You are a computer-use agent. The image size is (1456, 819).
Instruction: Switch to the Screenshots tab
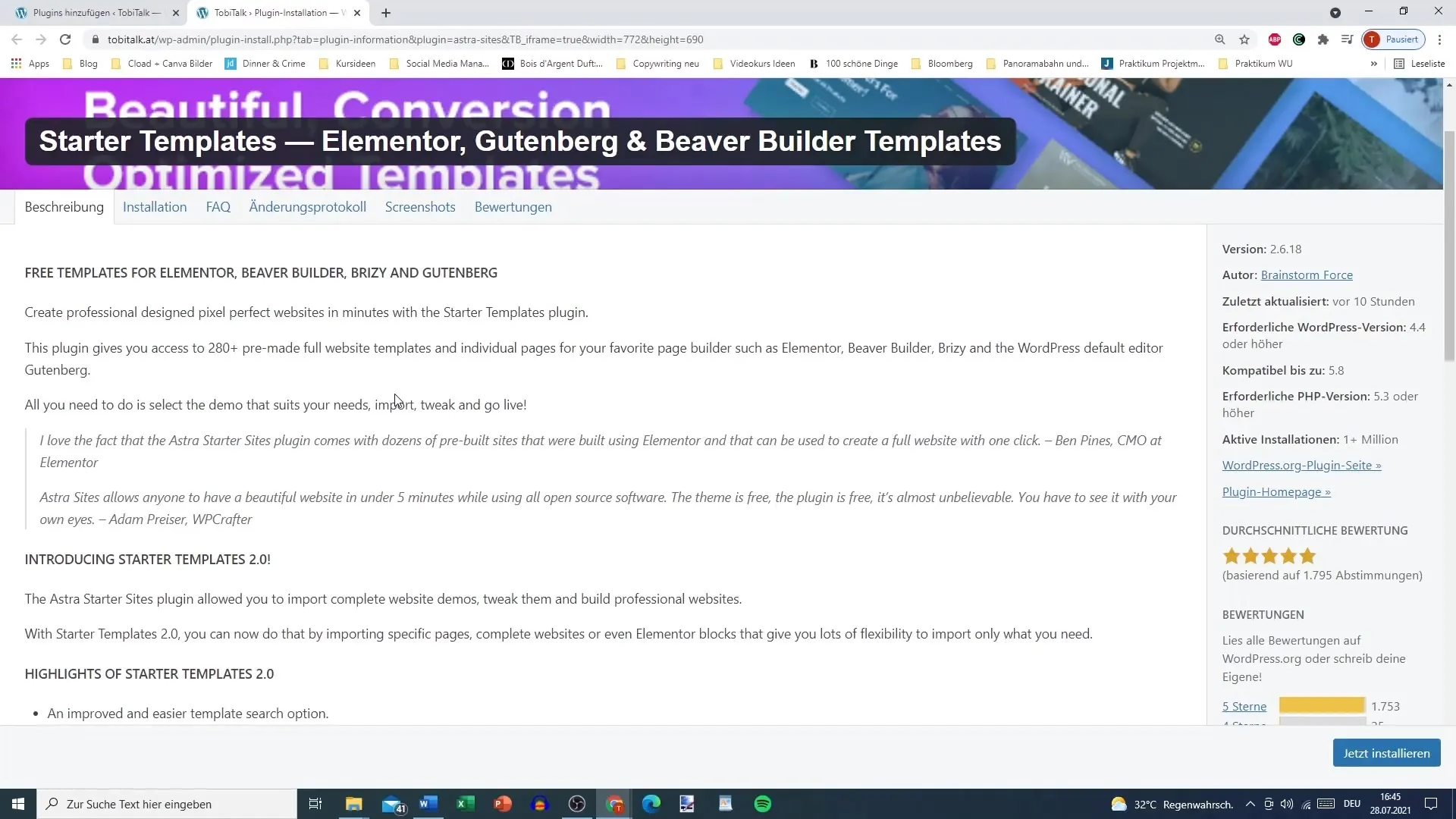[x=420, y=207]
